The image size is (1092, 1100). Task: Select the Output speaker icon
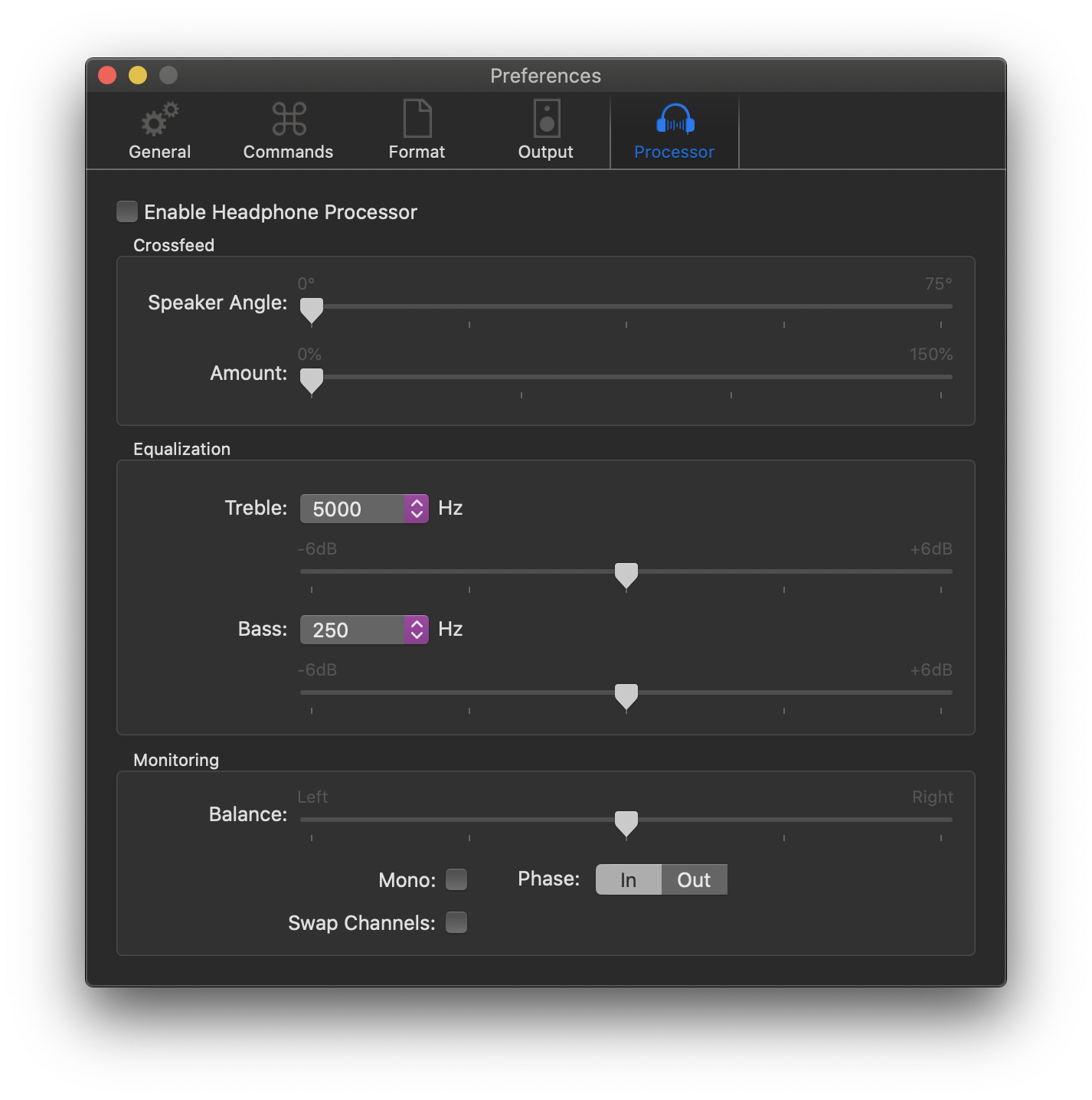546,119
